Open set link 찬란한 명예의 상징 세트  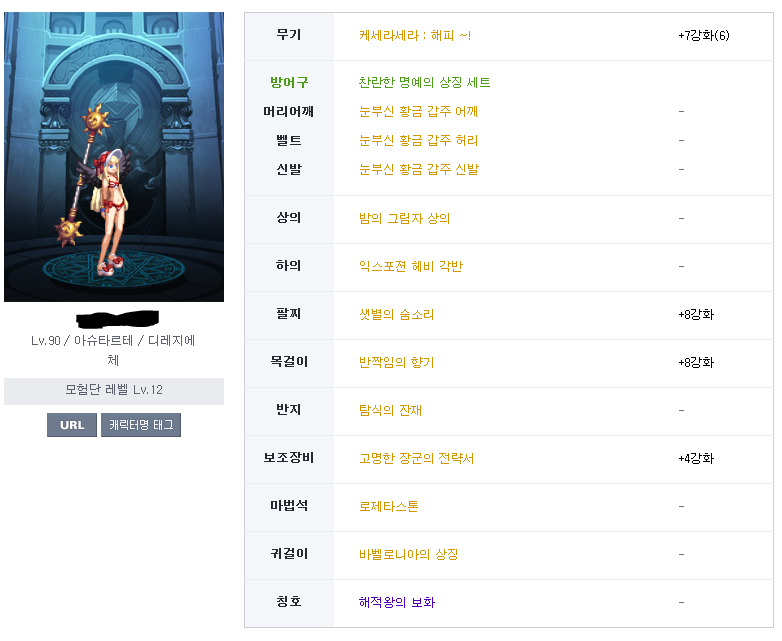(424, 82)
